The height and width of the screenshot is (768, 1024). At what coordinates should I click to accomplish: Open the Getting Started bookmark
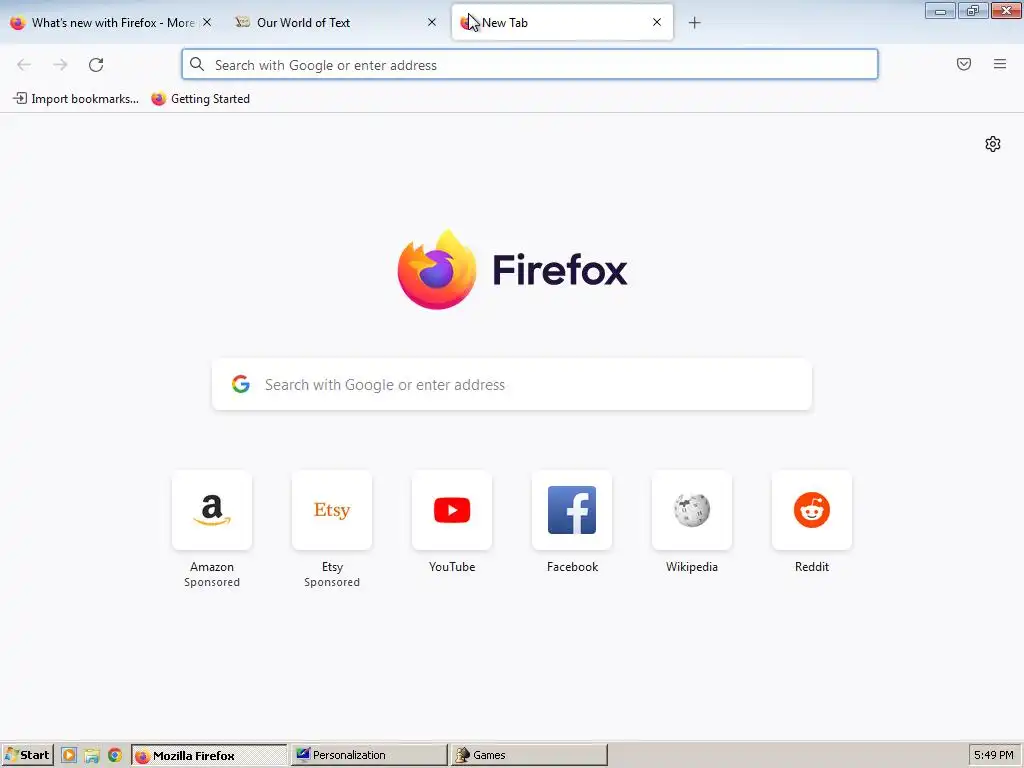click(200, 99)
